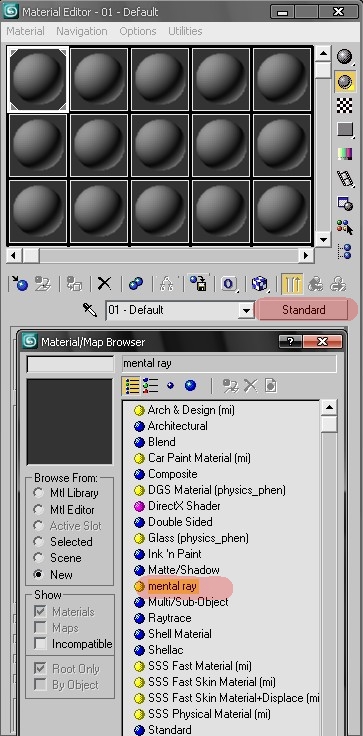Click the Clear Material Library icon
This screenshot has width=363, height=736.
coord(270,386)
